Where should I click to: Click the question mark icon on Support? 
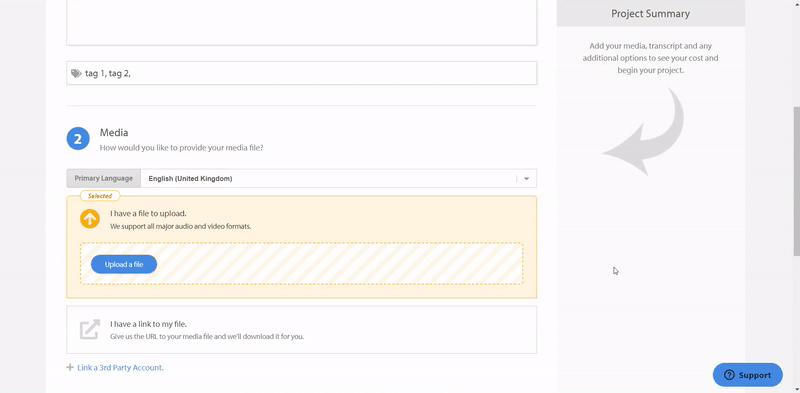[729, 375]
